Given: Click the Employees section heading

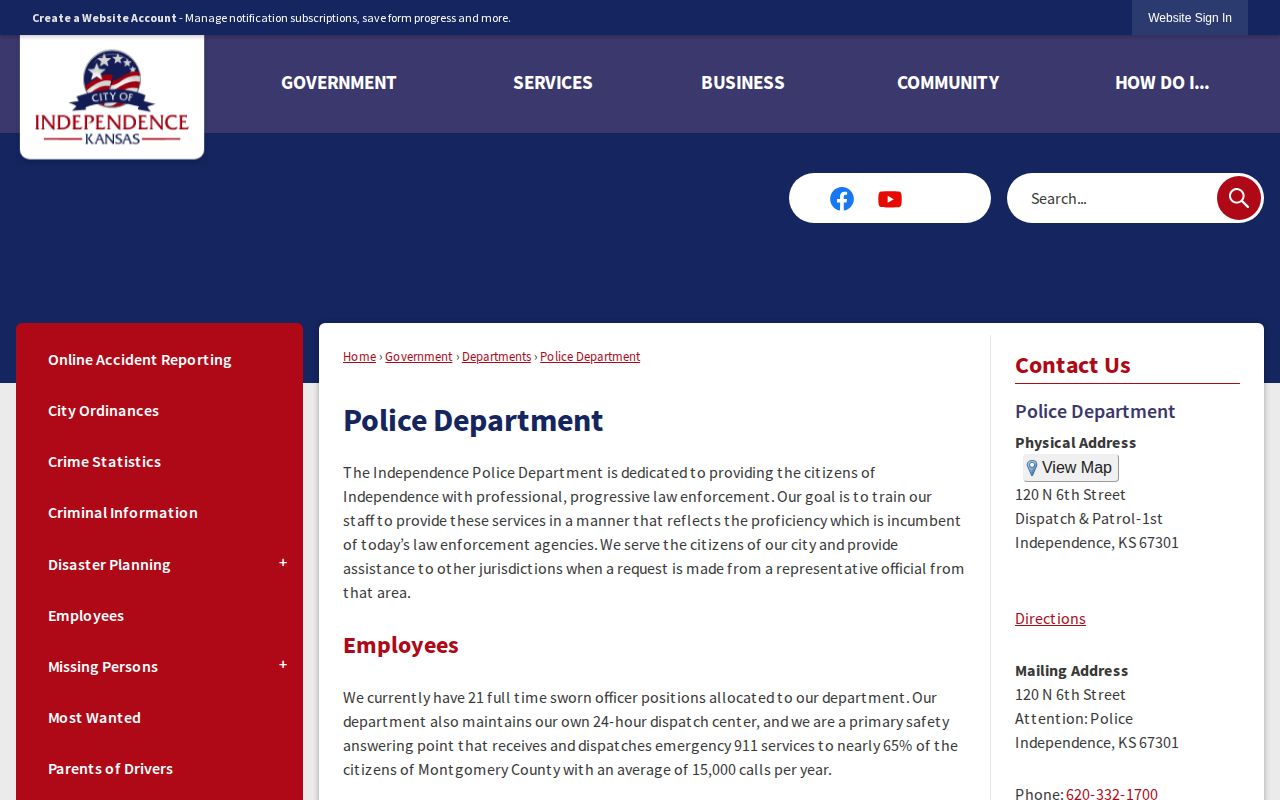Looking at the screenshot, I should (401, 646).
